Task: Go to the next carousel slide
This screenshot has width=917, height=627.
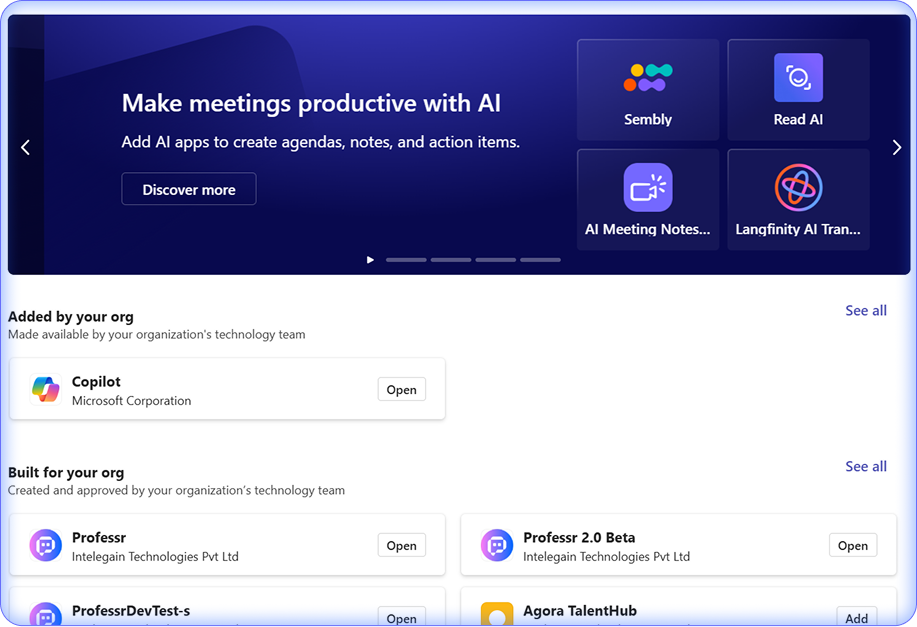Action: click(x=896, y=148)
